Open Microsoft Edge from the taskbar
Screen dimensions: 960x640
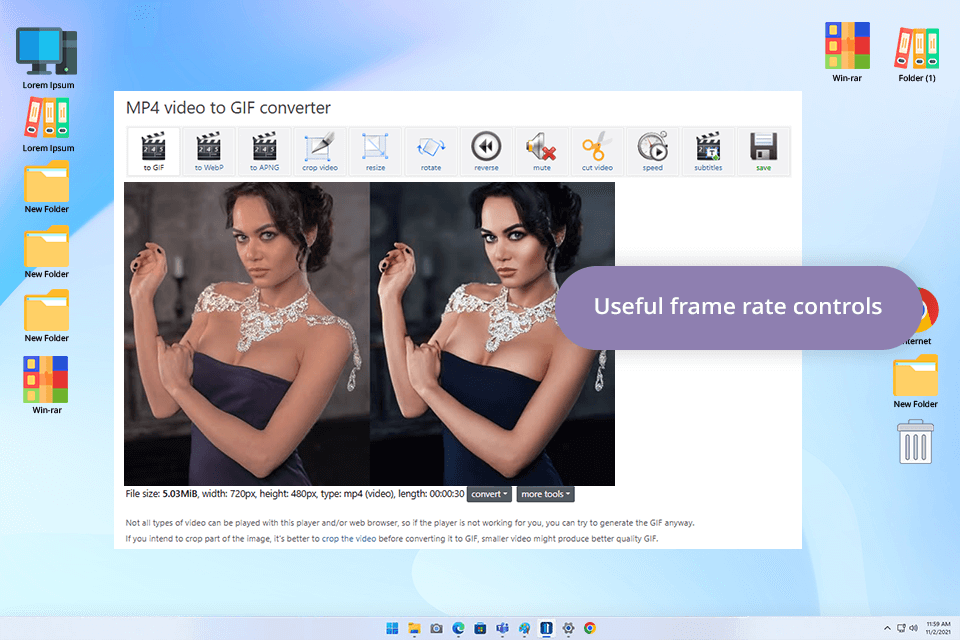pyautogui.click(x=459, y=628)
